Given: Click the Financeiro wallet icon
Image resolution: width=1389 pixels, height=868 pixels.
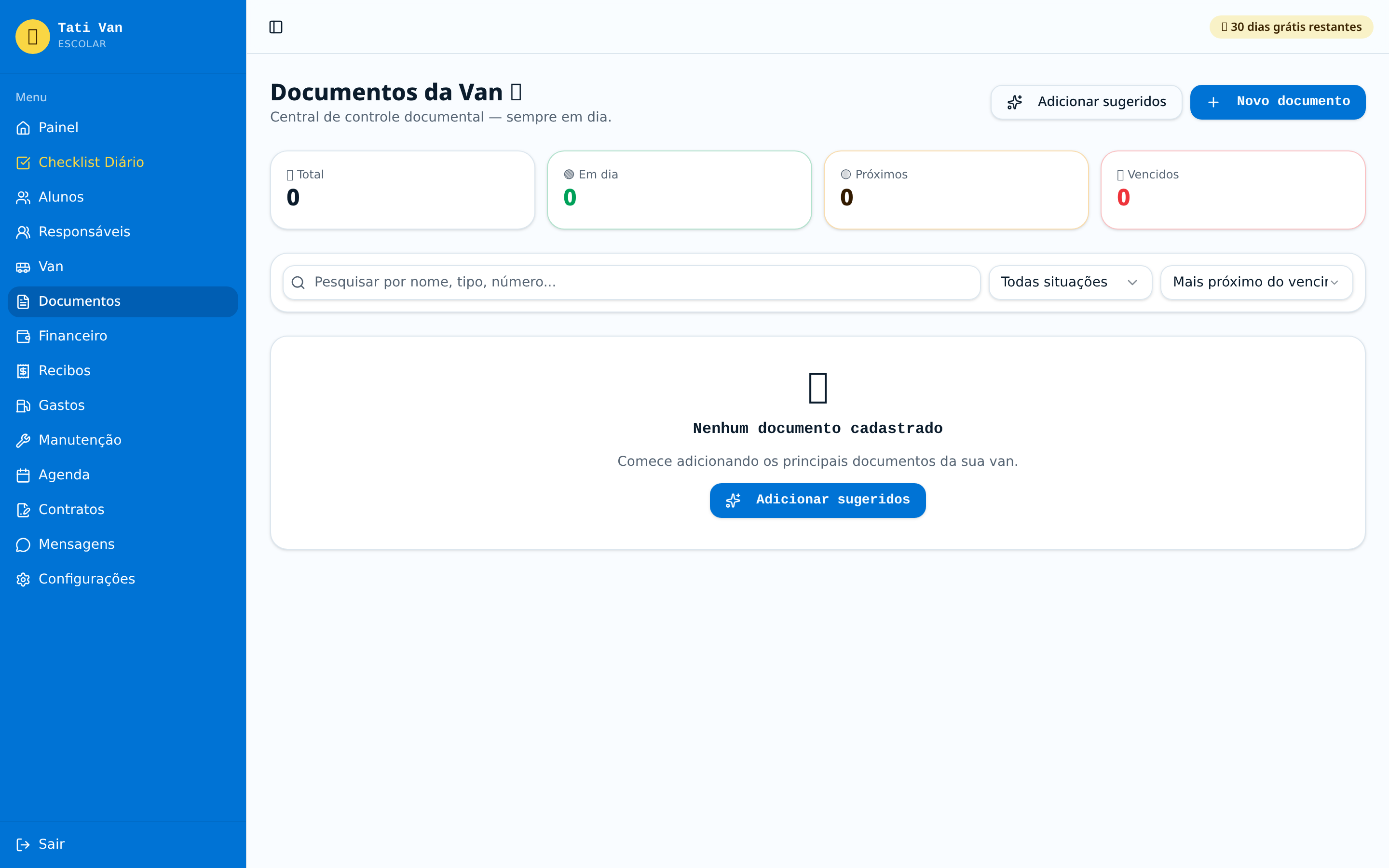Looking at the screenshot, I should click(23, 337).
